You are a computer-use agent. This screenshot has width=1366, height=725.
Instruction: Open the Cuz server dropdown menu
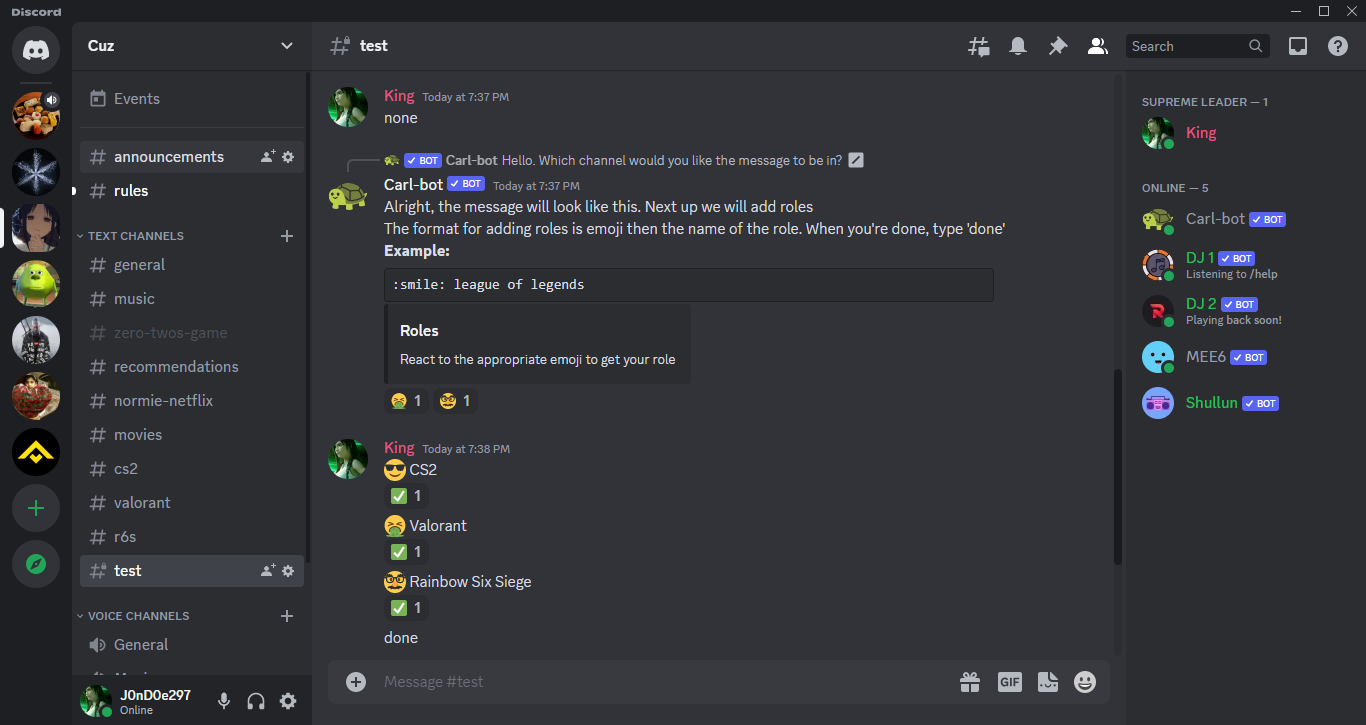pyautogui.click(x=287, y=46)
